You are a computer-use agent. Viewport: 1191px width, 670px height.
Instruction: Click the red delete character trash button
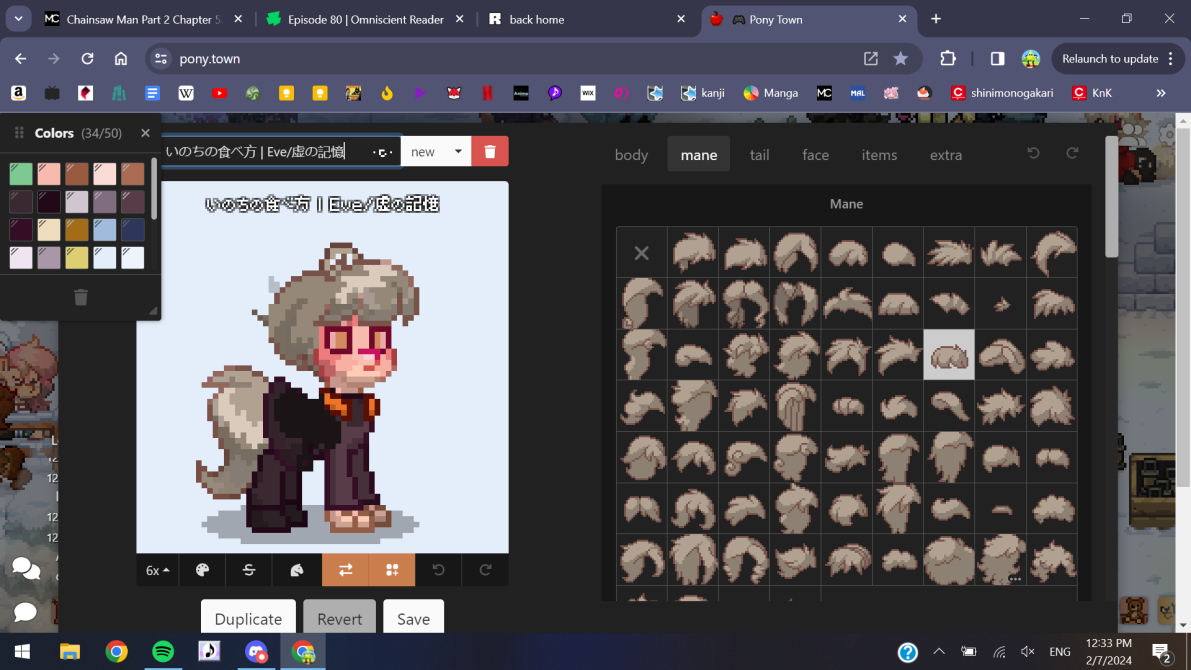tap(490, 151)
